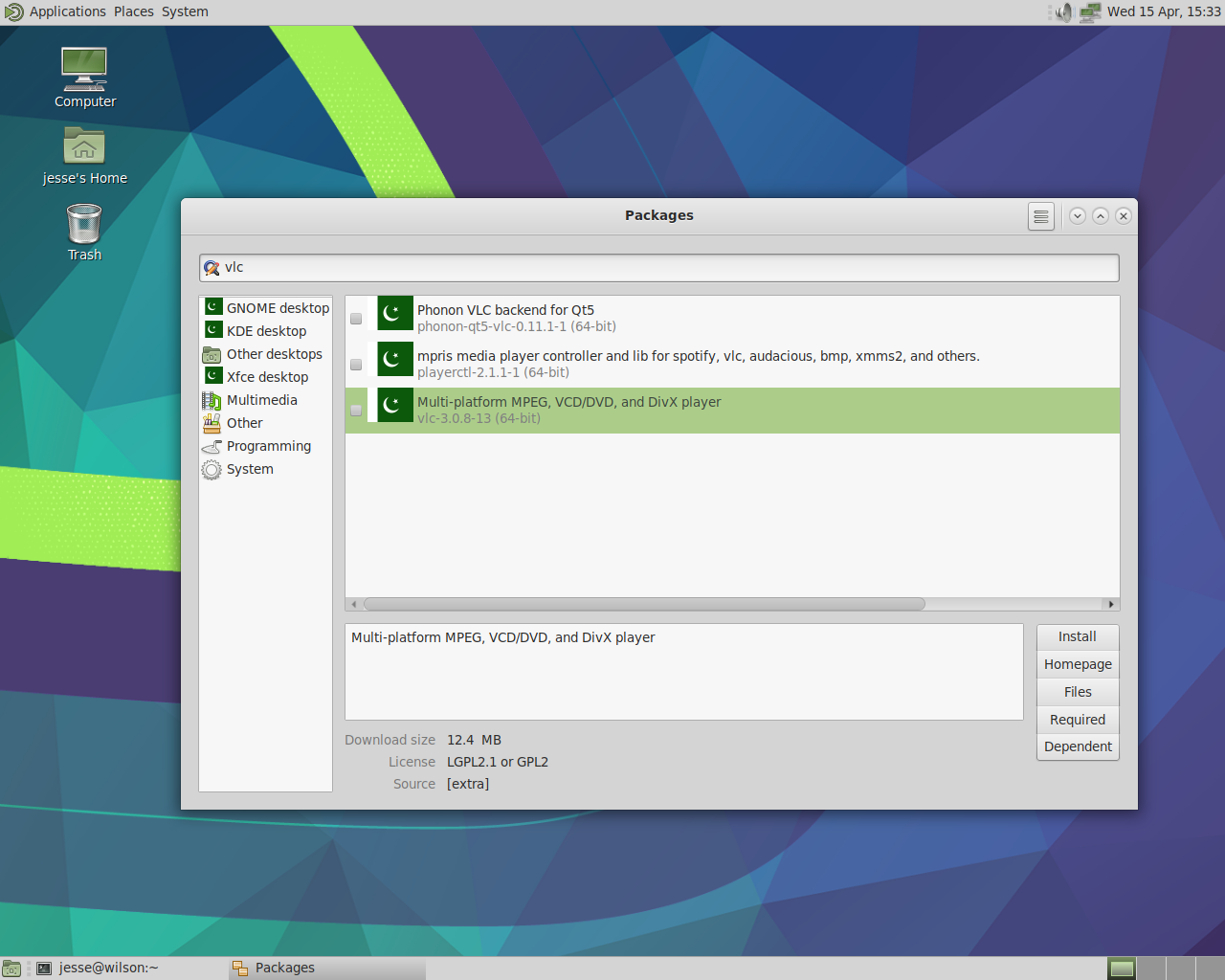Open the System menu in top panel
This screenshot has width=1225, height=980.
coord(185,11)
